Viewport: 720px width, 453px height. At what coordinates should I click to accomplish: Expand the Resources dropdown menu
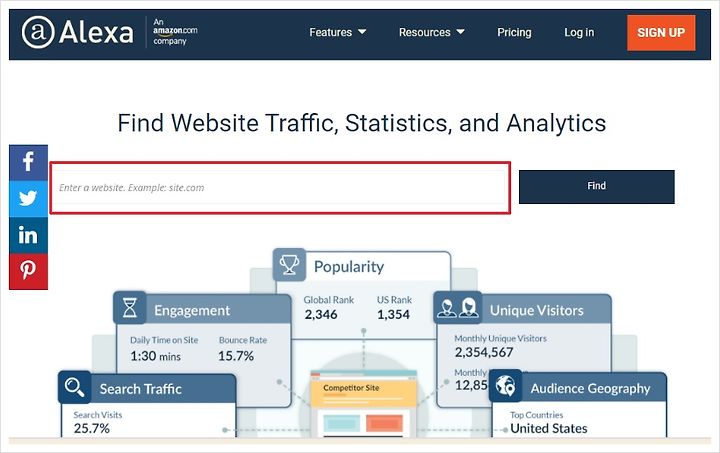(x=432, y=33)
